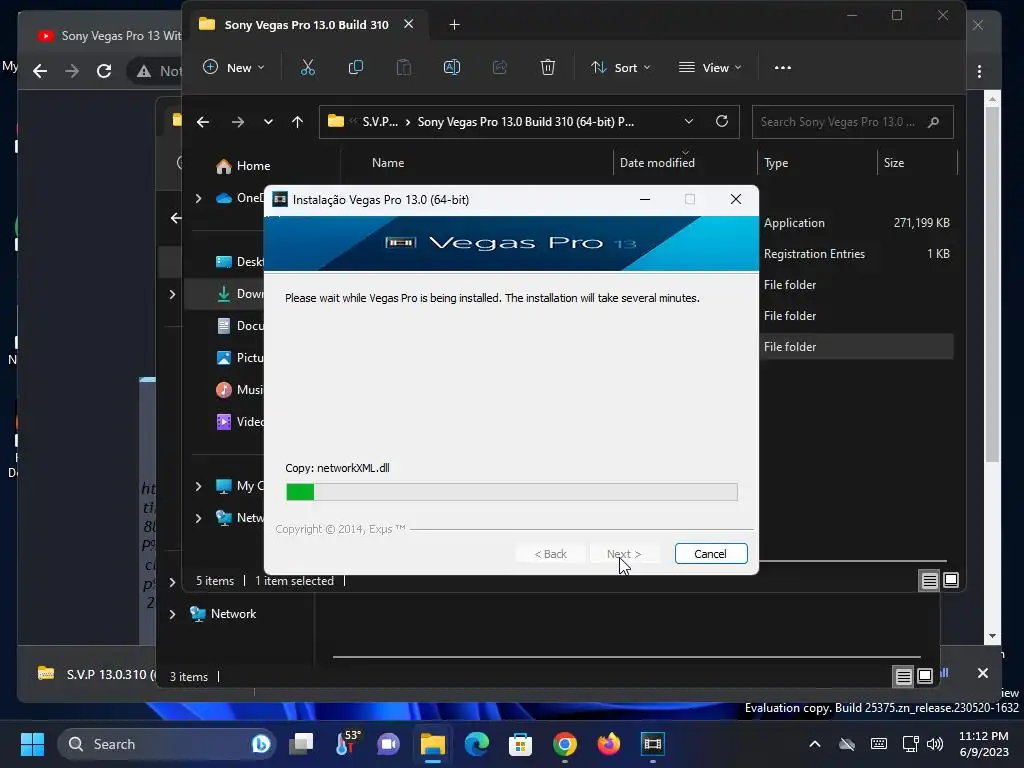Open Microsoft Store from the taskbar
Screen dimensions: 1024x768
click(520, 744)
